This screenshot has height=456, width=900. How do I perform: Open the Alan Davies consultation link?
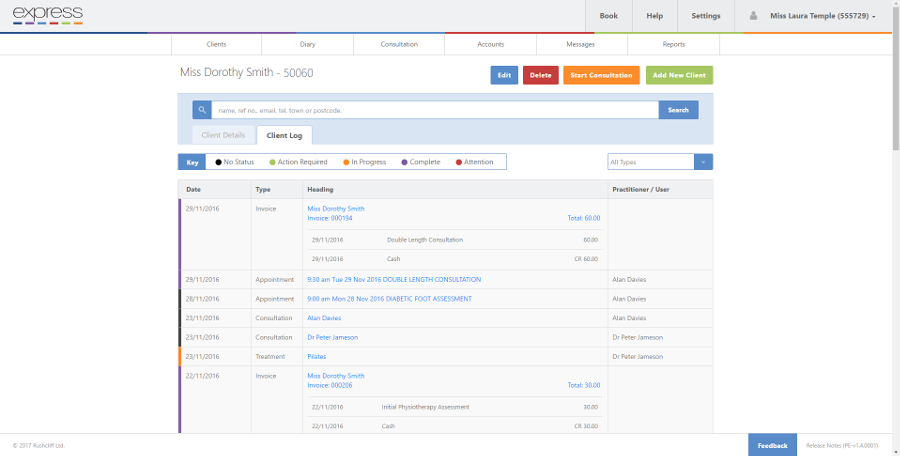(324, 318)
